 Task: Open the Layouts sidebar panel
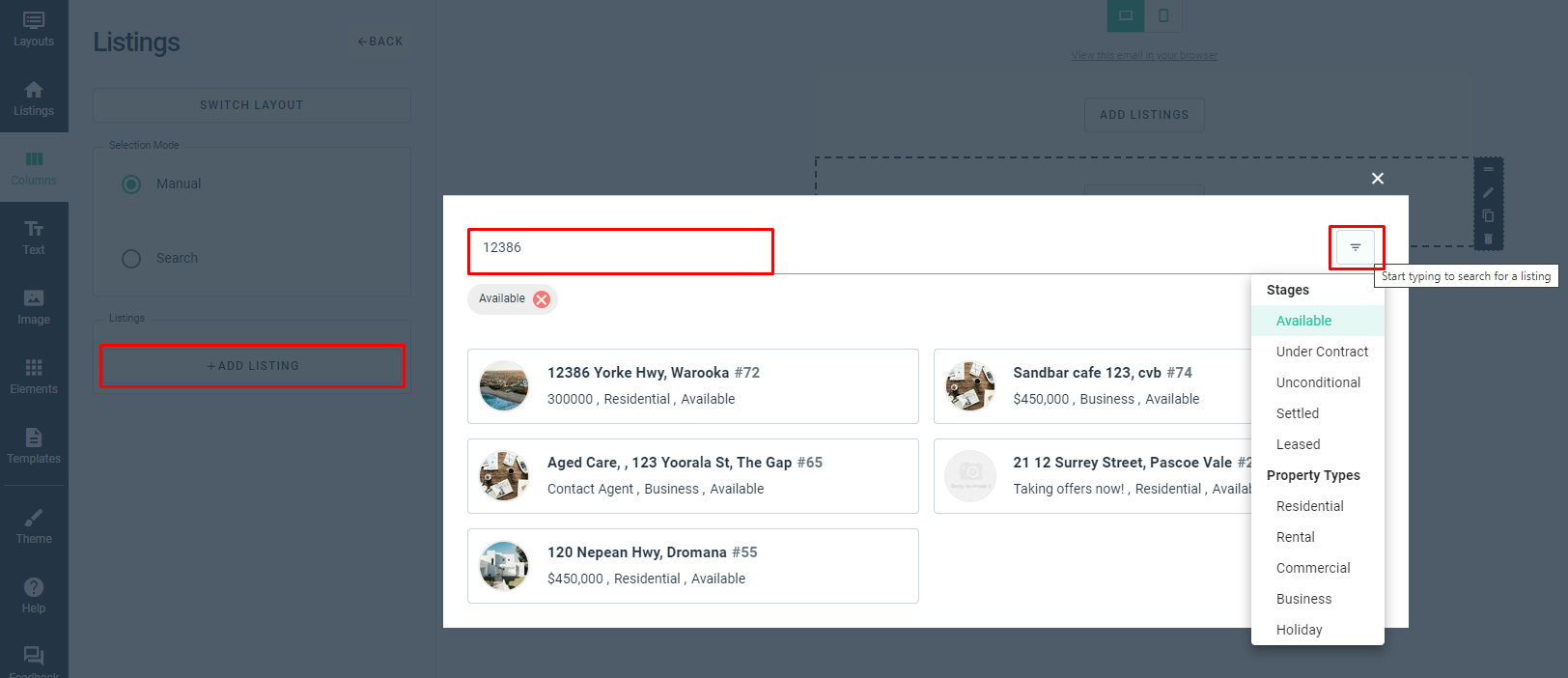click(34, 30)
